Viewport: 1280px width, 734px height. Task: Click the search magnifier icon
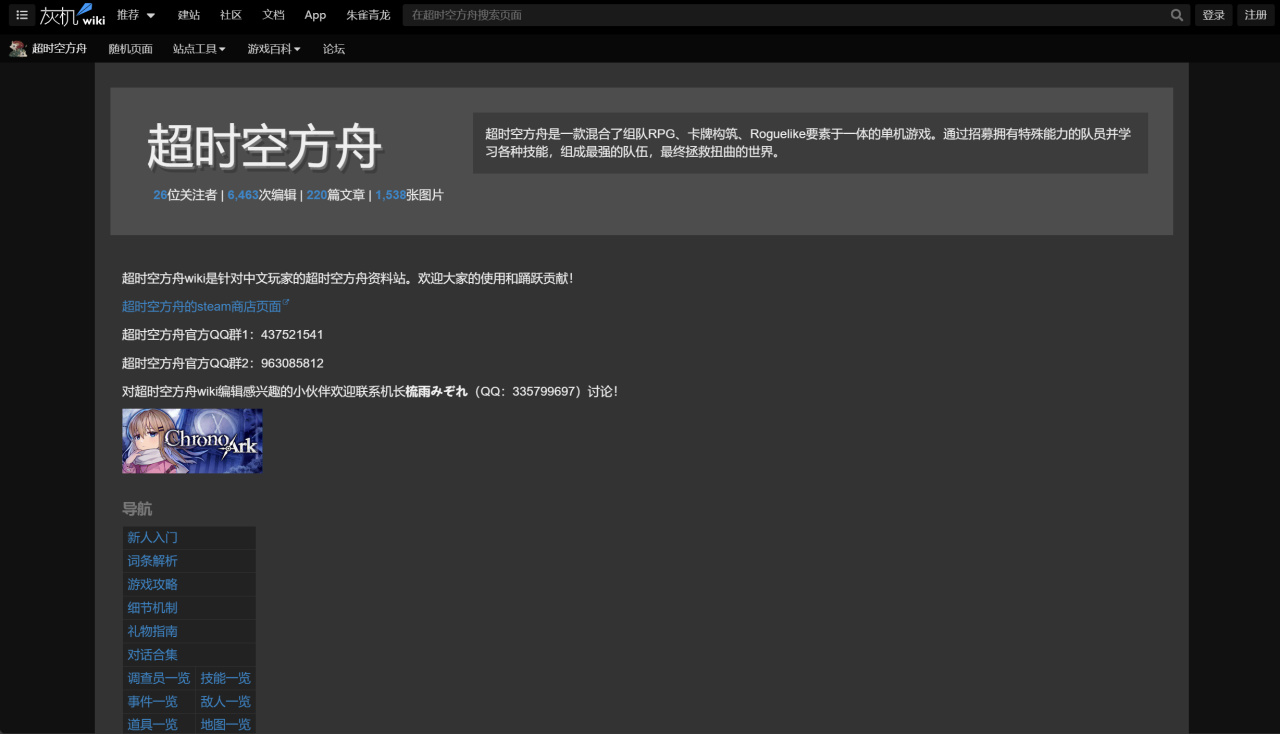[x=1177, y=15]
